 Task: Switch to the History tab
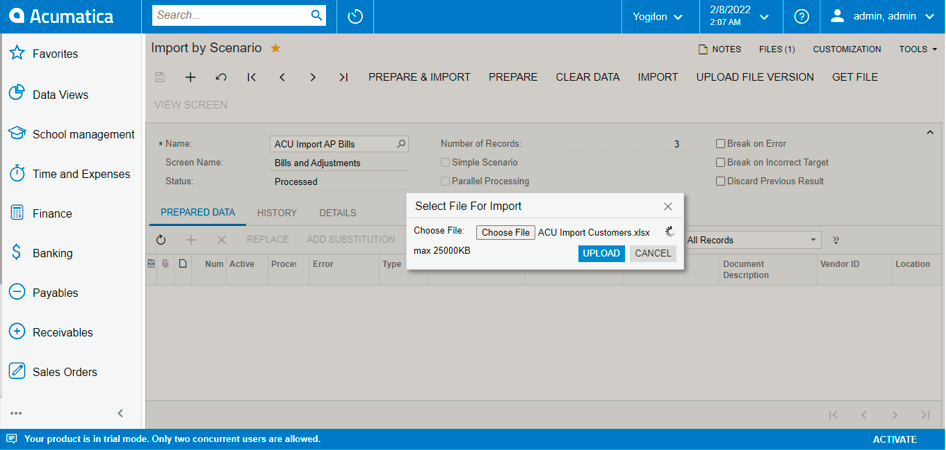click(277, 212)
